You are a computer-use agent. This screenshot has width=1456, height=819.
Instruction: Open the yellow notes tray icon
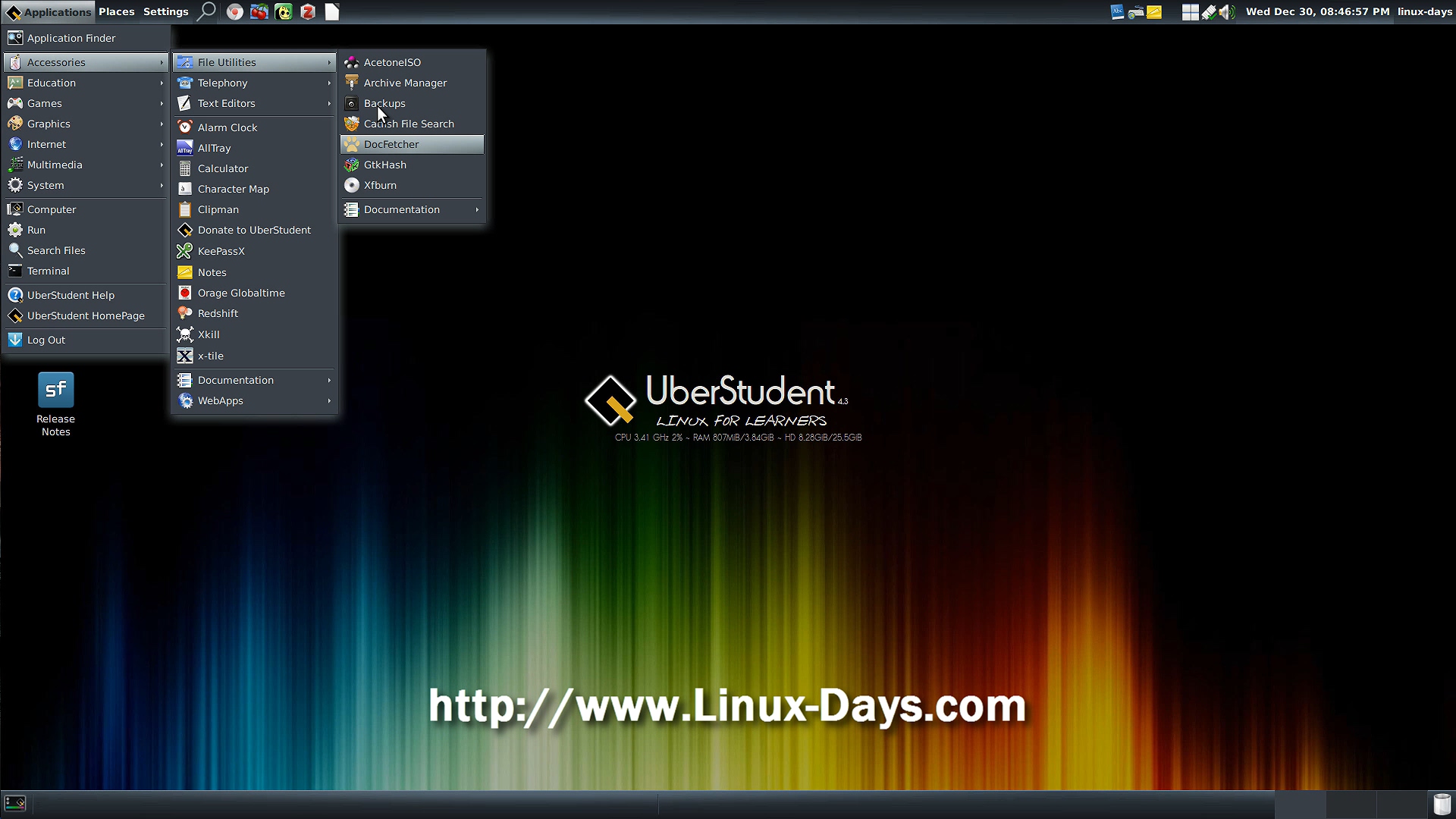coord(1154,11)
